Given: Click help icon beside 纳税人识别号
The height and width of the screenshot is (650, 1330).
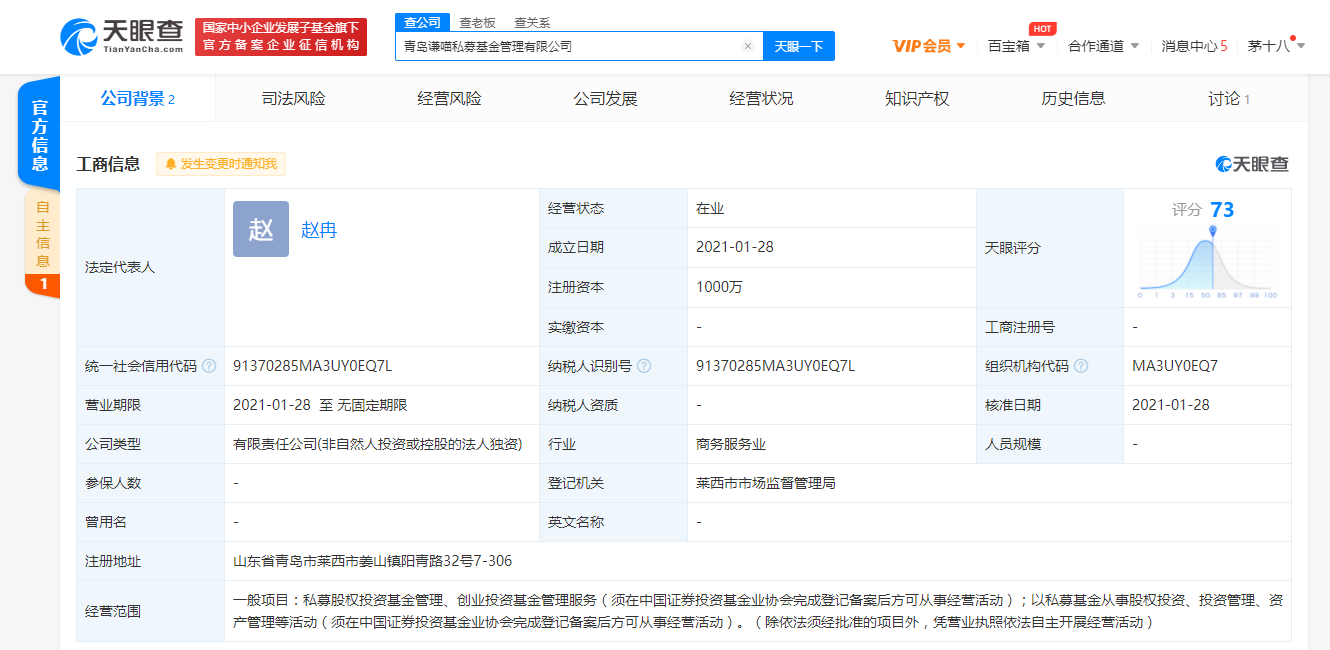Looking at the screenshot, I should (644, 366).
